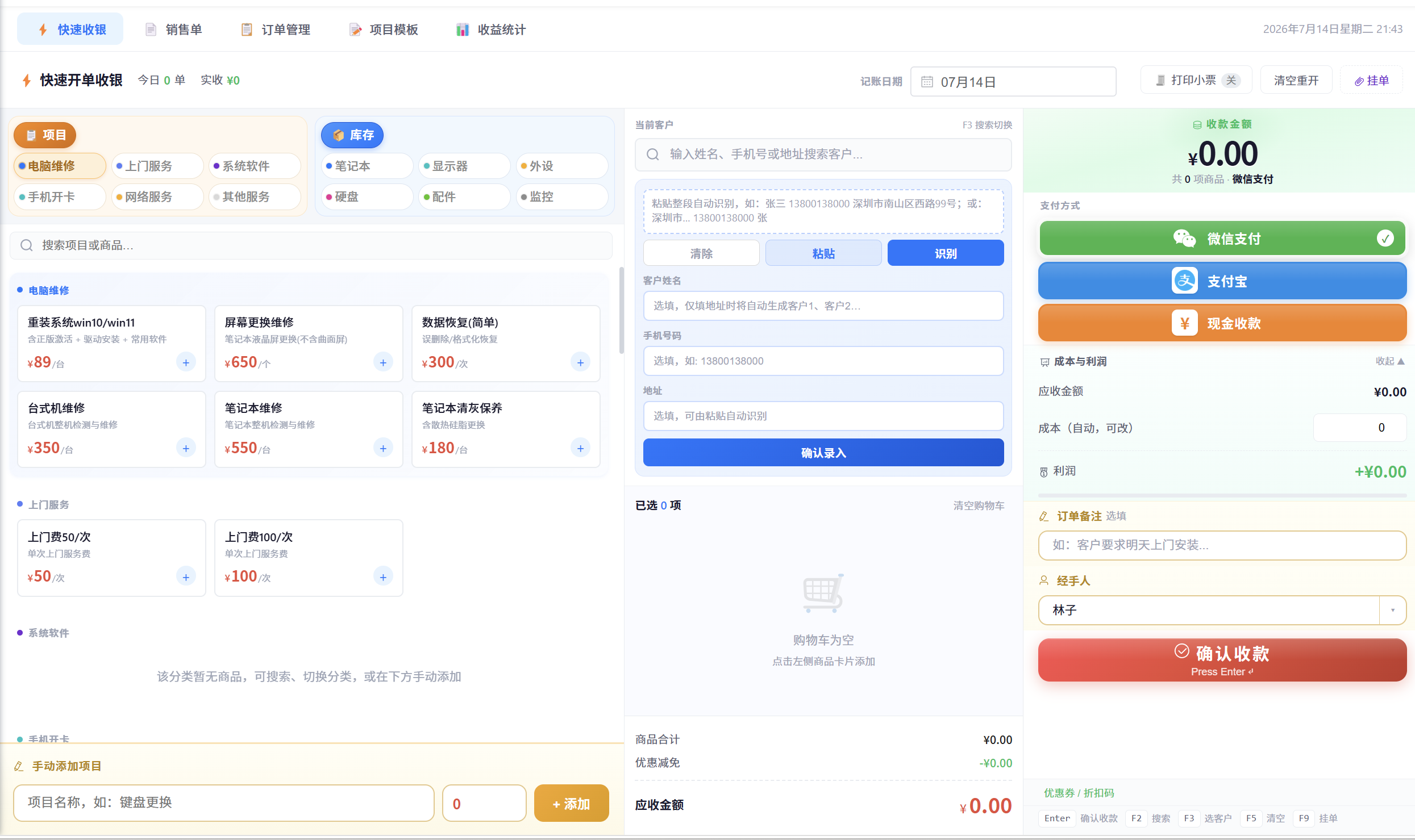Viewport: 1415px width, 840px height.
Task: Switch to the 项目 category group
Action: (45, 135)
